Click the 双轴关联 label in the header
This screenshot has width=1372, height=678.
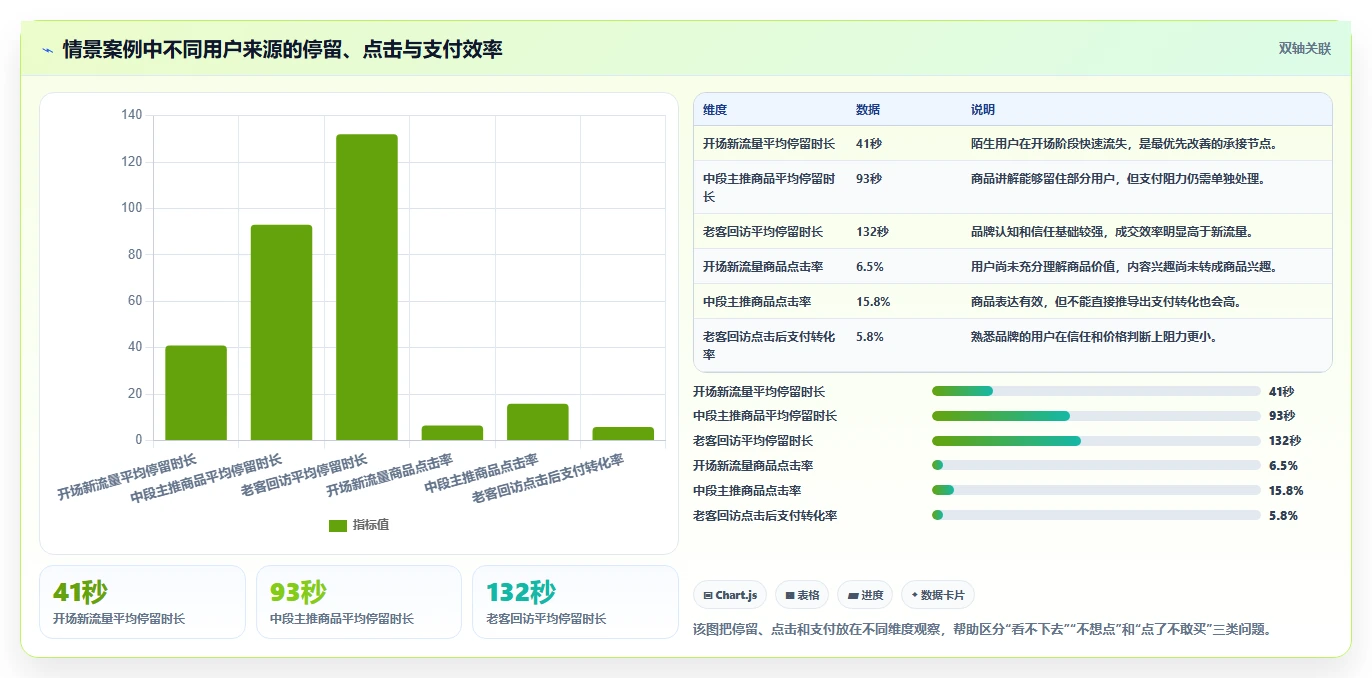coord(1304,48)
